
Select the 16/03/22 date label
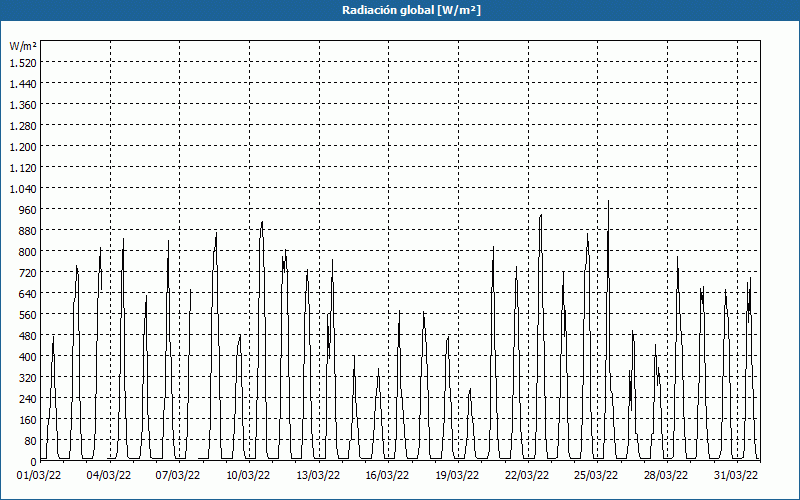coord(387,476)
